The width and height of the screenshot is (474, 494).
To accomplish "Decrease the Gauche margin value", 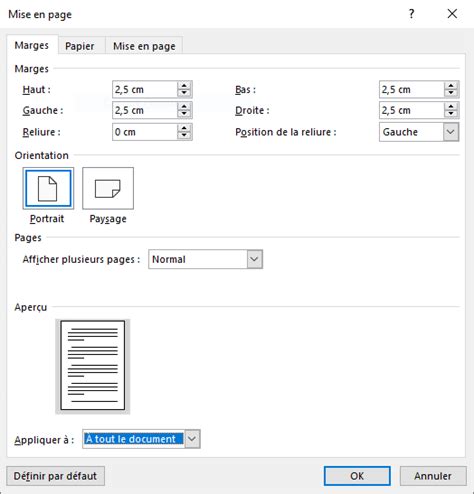I will [184, 114].
